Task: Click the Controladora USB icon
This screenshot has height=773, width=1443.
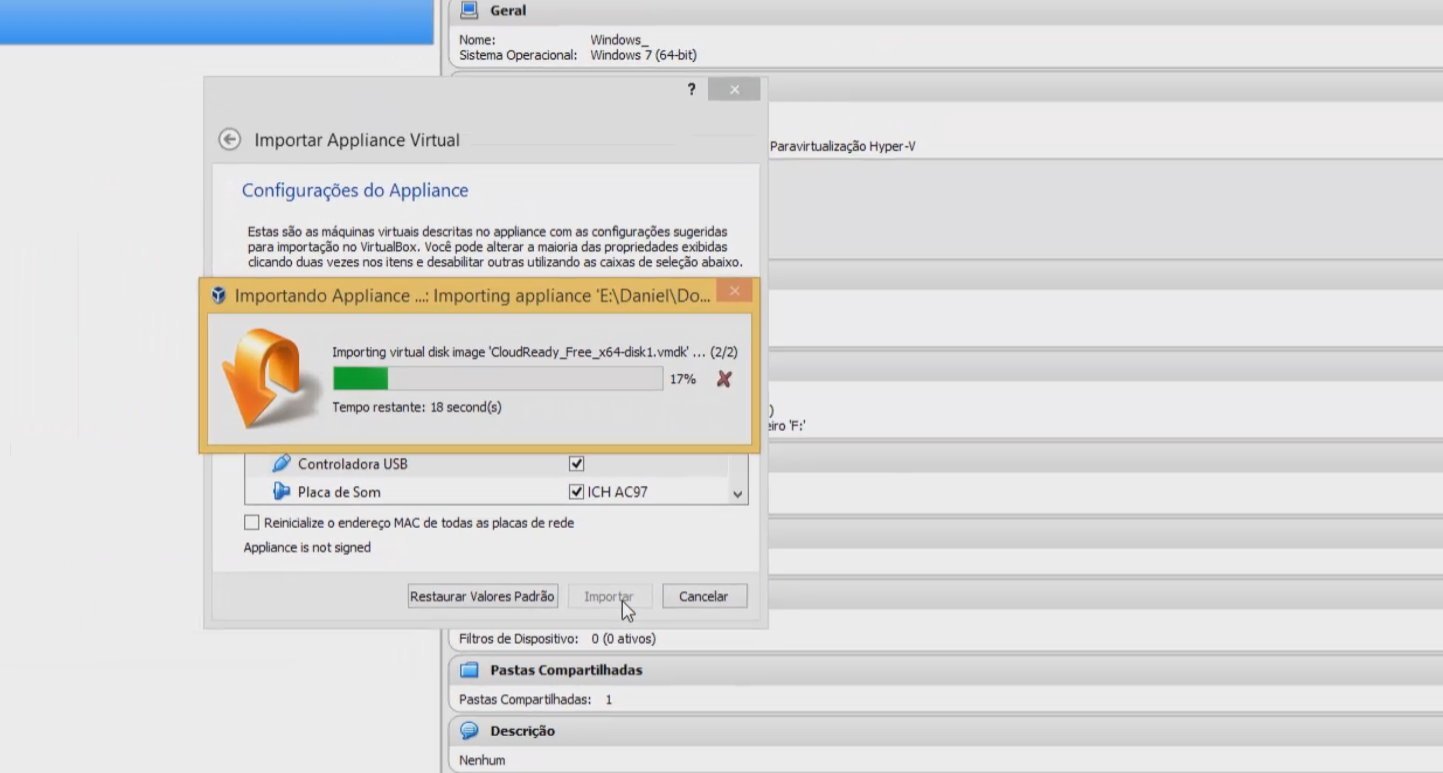Action: [282, 463]
